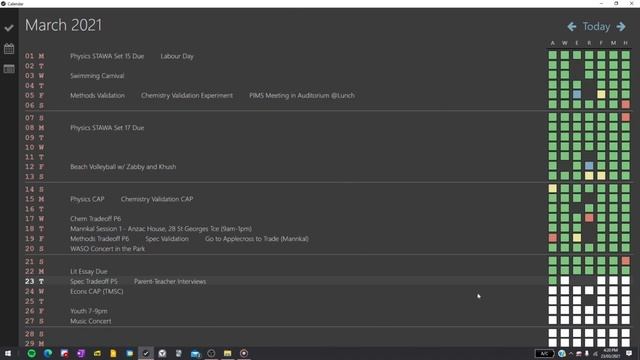This screenshot has height=360, width=640.
Task: Open Labour Day event
Action: click(x=177, y=56)
